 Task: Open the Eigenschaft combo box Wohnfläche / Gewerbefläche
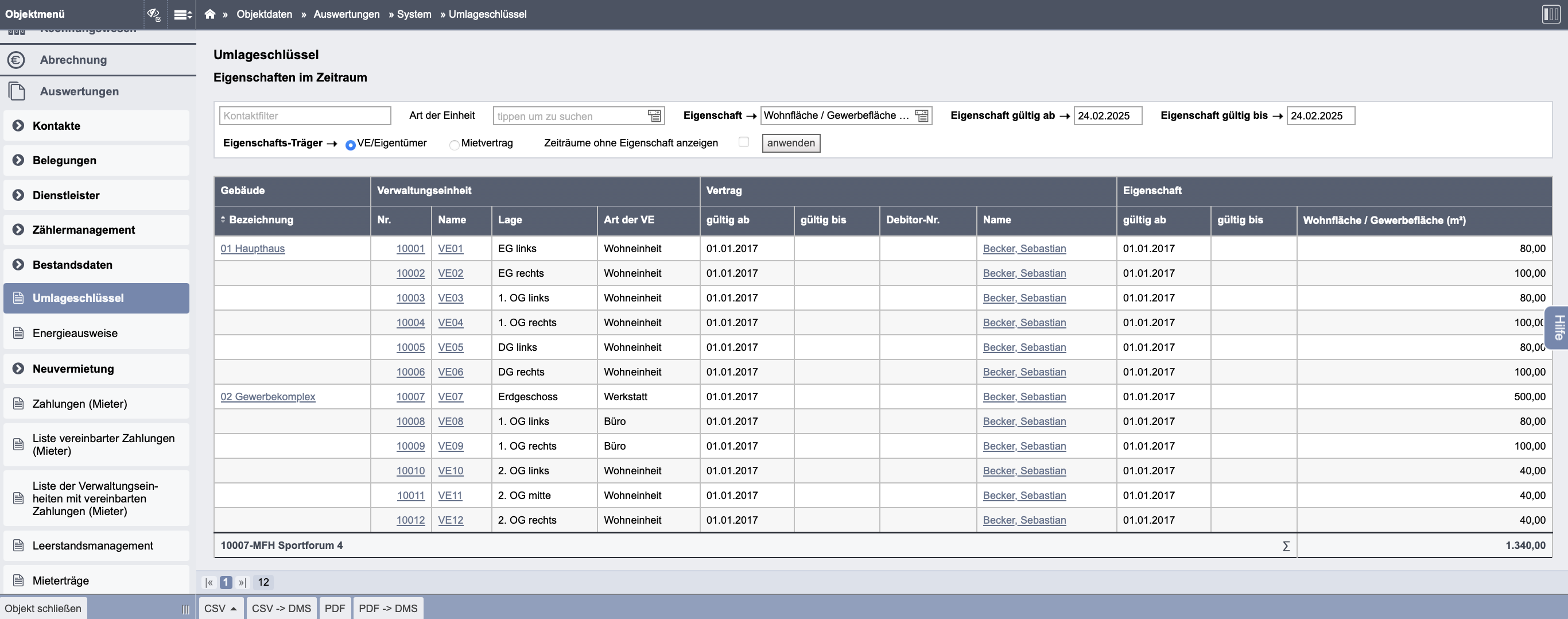[846, 116]
